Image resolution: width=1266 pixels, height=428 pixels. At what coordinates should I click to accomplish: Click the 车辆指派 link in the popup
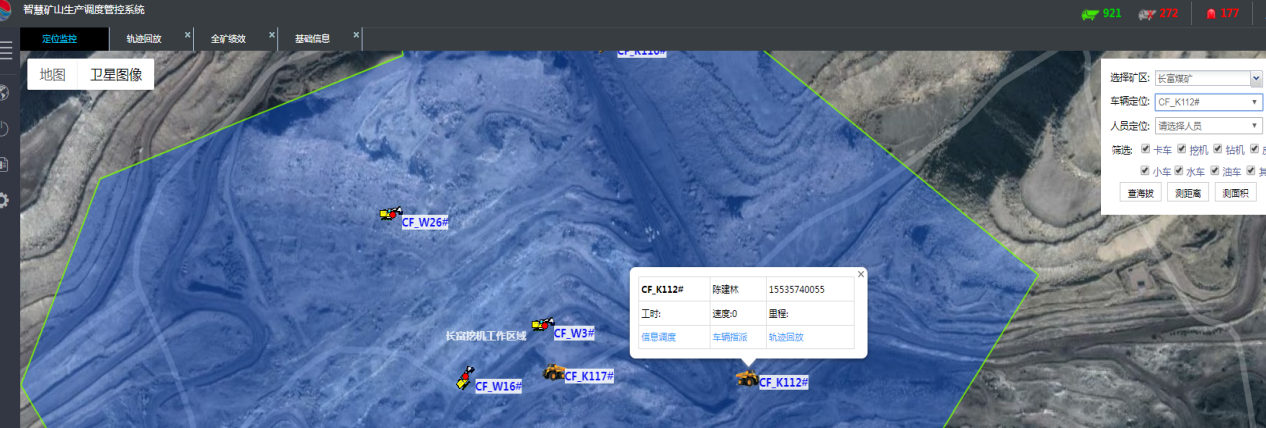729,337
